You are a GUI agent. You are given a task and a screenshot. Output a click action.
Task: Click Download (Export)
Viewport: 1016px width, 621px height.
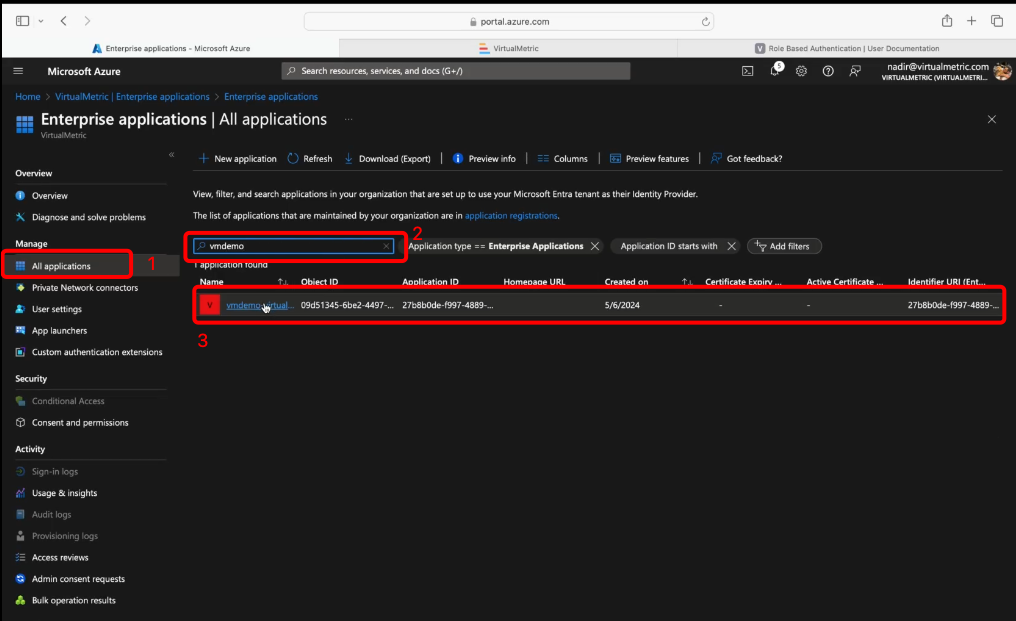point(387,158)
